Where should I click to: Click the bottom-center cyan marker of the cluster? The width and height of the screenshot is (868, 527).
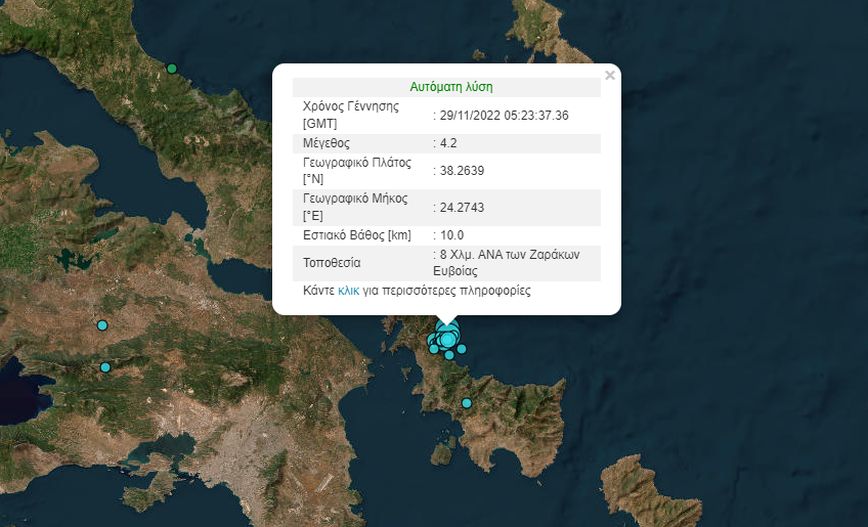[x=450, y=355]
